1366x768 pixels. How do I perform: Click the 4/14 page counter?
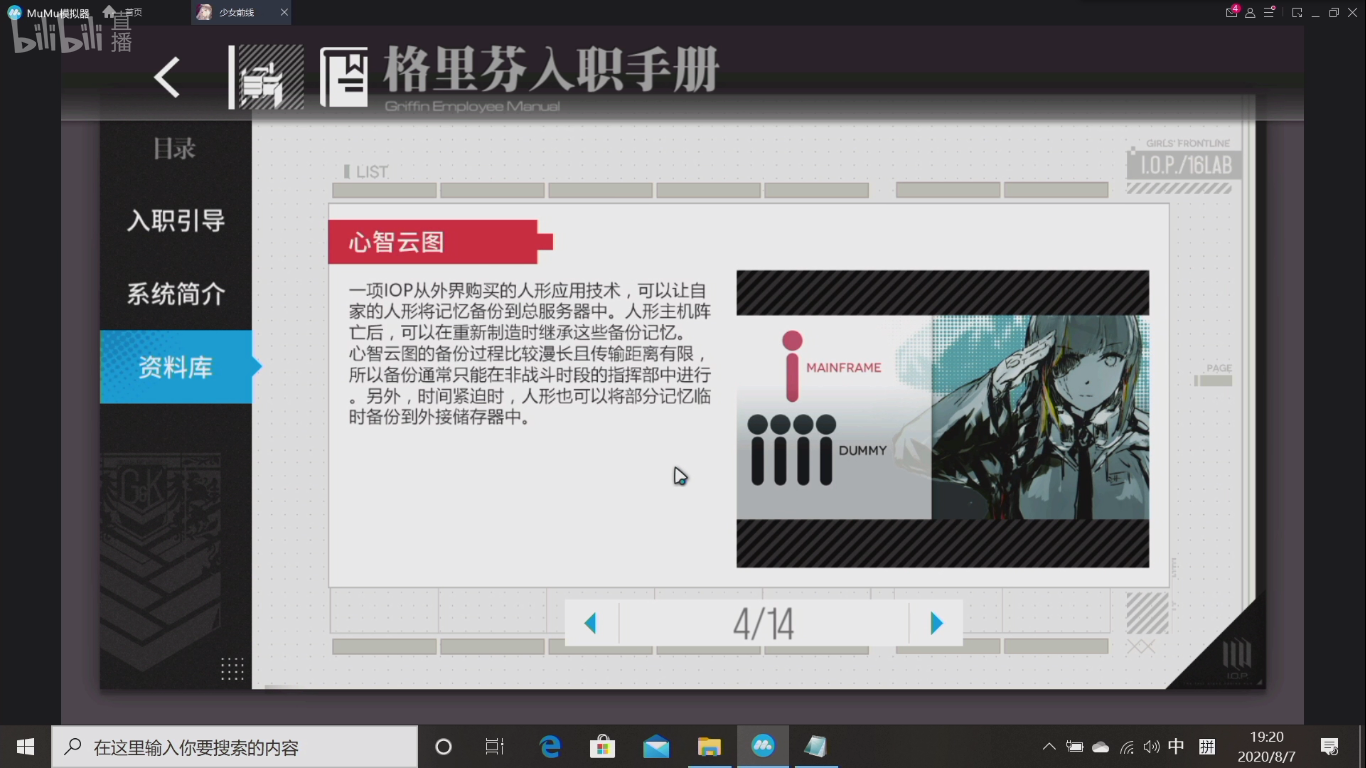(763, 624)
